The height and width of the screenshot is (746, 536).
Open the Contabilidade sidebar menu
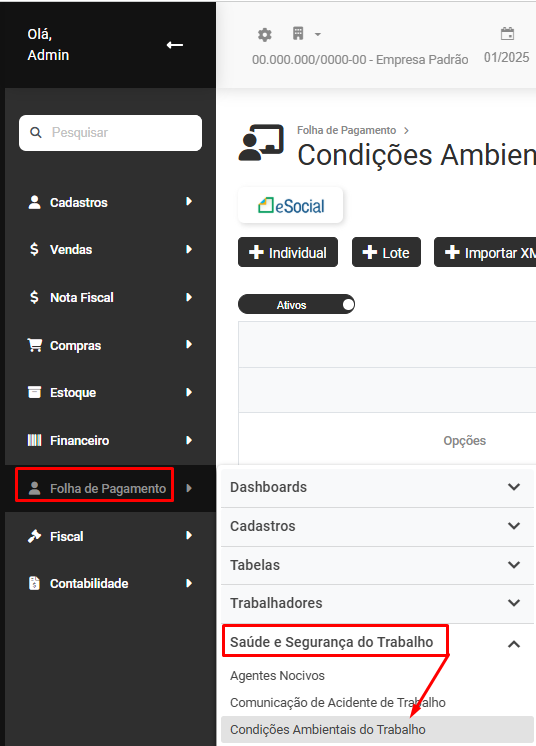[x=110, y=584]
